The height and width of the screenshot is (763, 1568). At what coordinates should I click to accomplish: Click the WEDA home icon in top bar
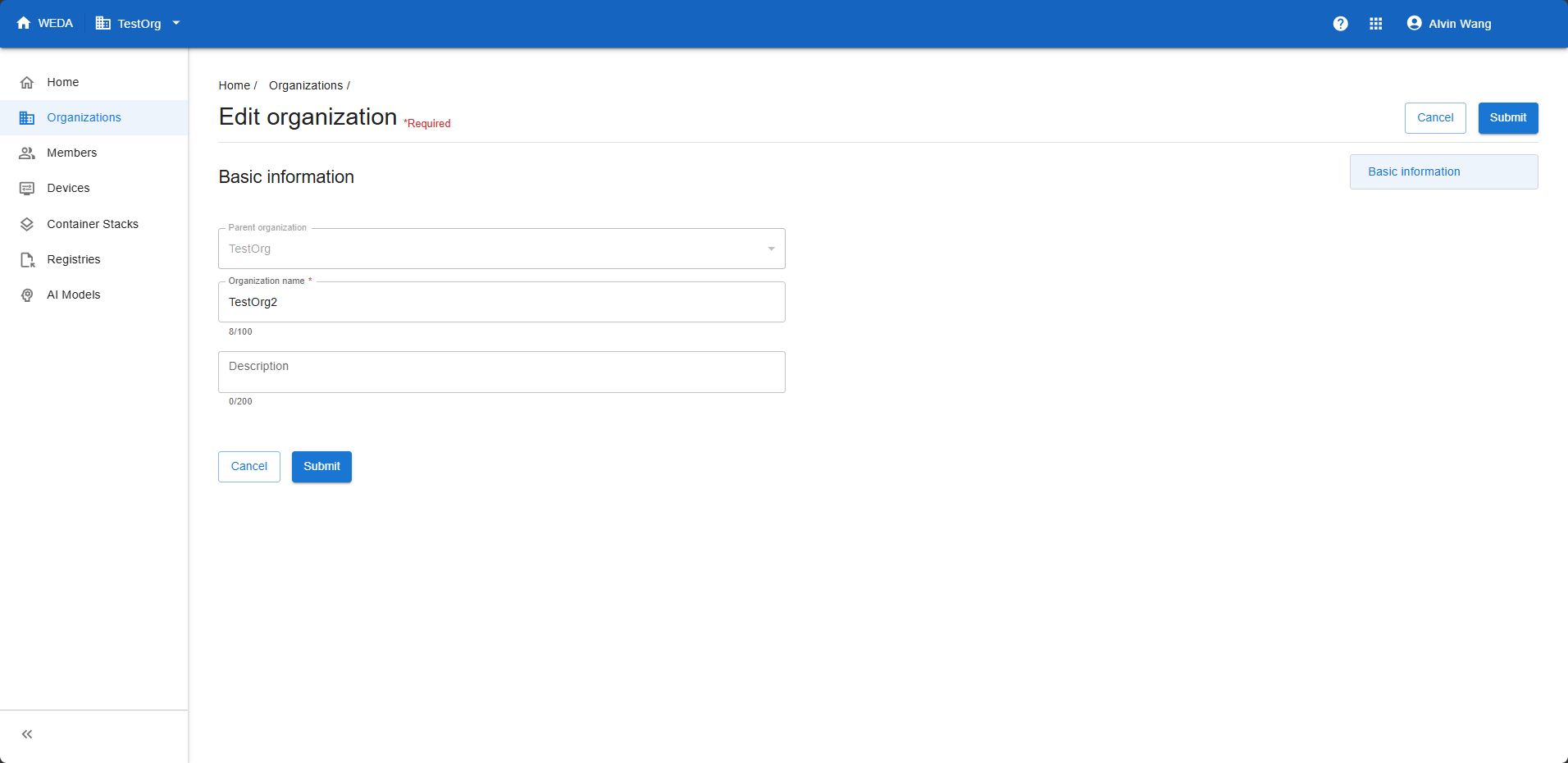[24, 23]
